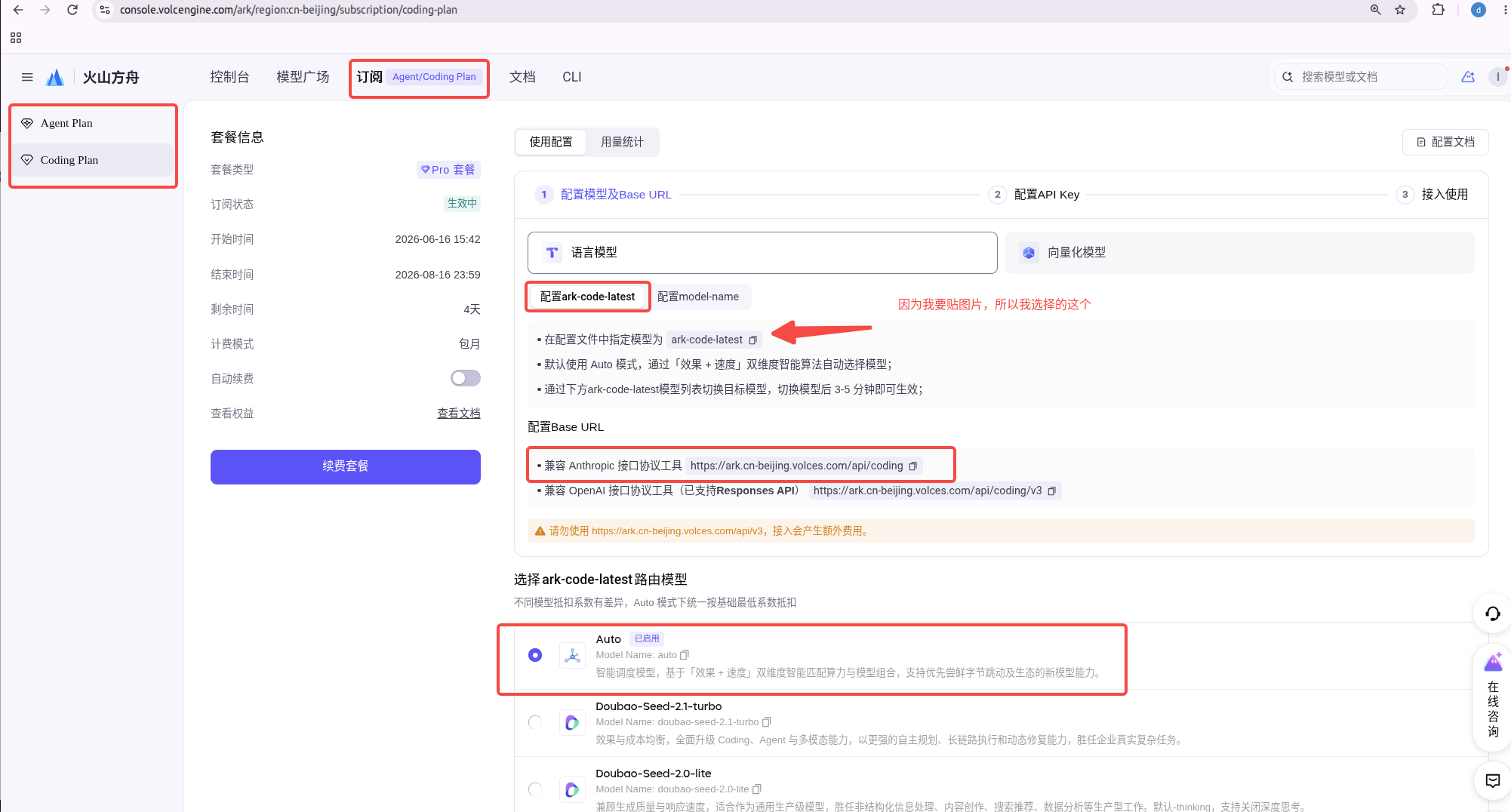The height and width of the screenshot is (812, 1511).
Task: Go back in browser history
Action: click(18, 10)
